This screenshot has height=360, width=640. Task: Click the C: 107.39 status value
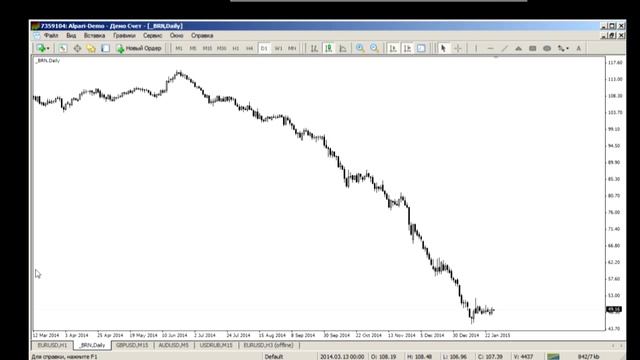(x=490, y=357)
